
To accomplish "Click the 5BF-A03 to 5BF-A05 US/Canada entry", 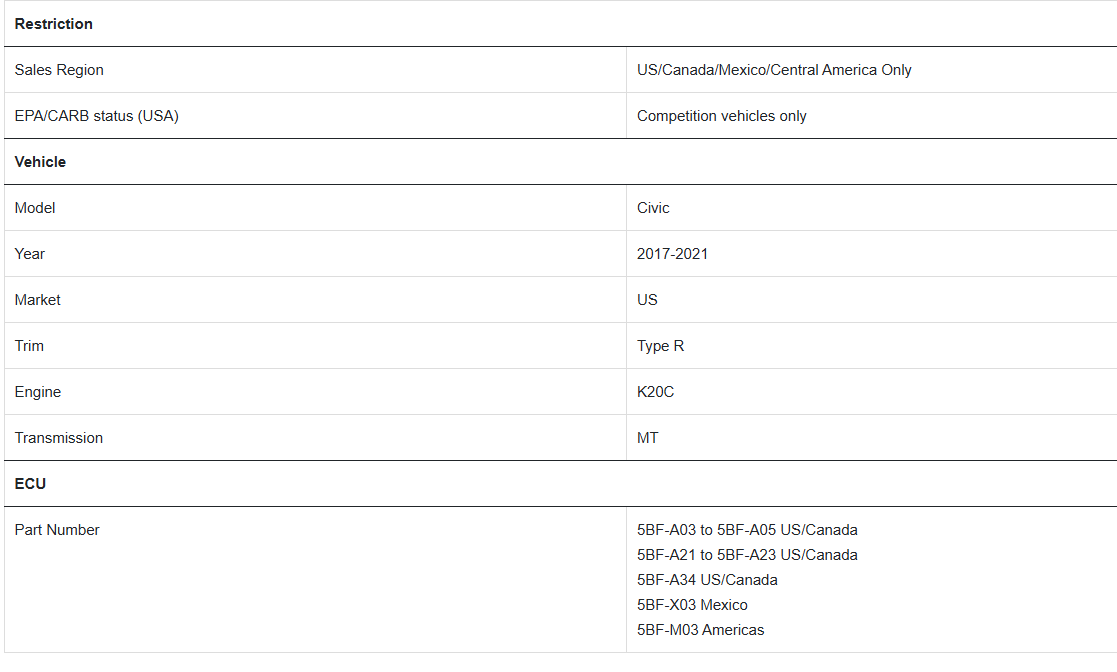I will (x=747, y=529).
